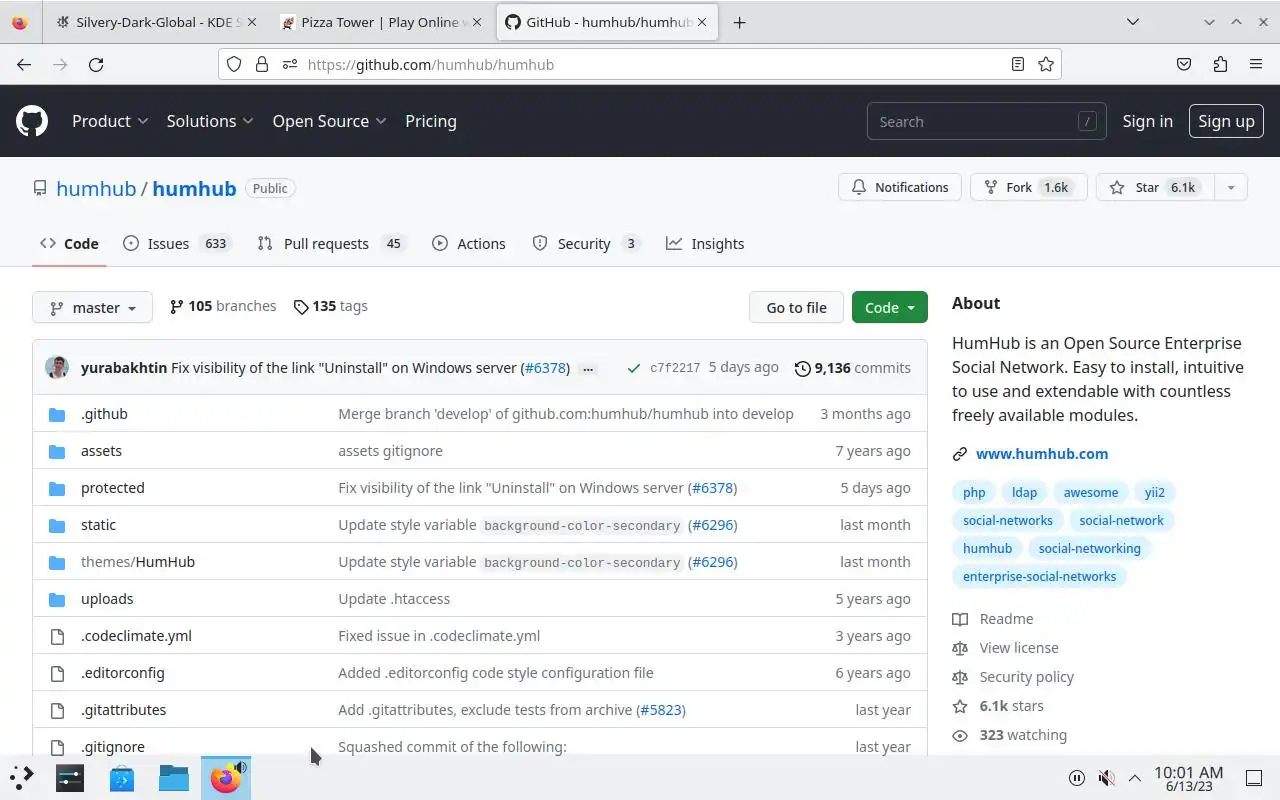Image resolution: width=1280 pixels, height=800 pixels.
Task: Open the Firefox hamburger menu
Action: click(1256, 64)
